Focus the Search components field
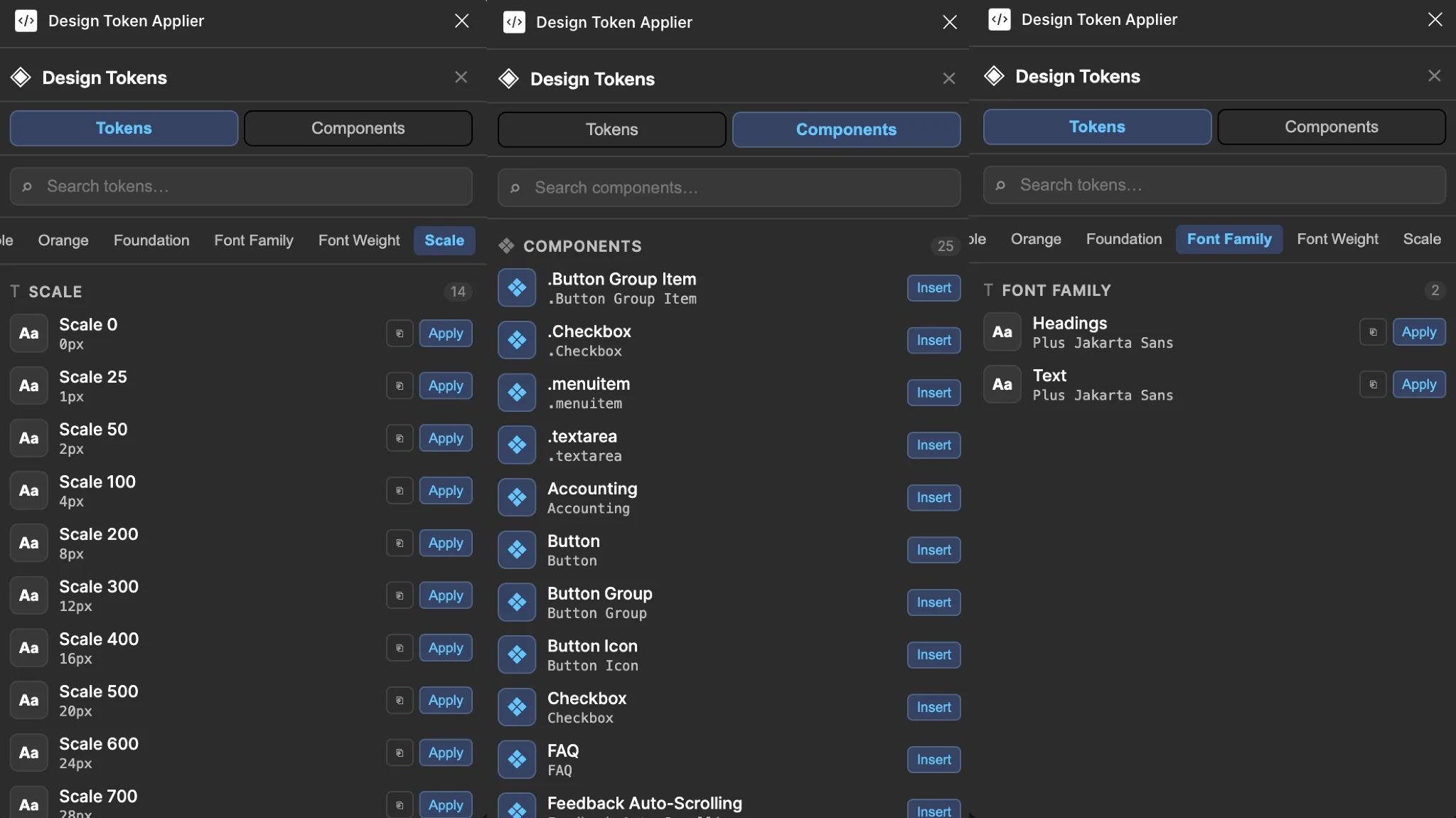This screenshot has height=818, width=1456. [729, 188]
